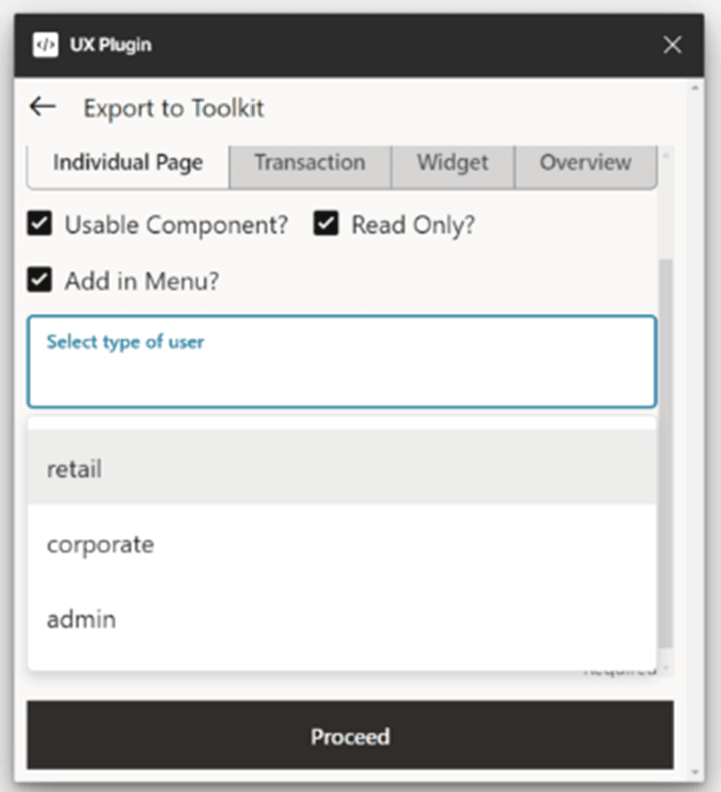Switch to the Overview tab
Image resolution: width=721 pixels, height=792 pixels.
(585, 163)
